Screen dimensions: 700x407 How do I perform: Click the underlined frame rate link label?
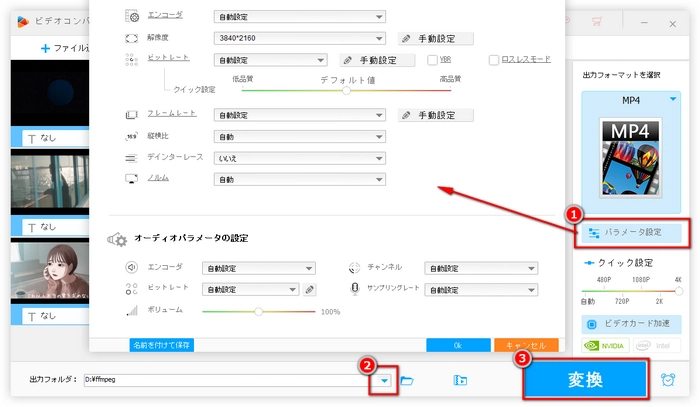pos(171,113)
